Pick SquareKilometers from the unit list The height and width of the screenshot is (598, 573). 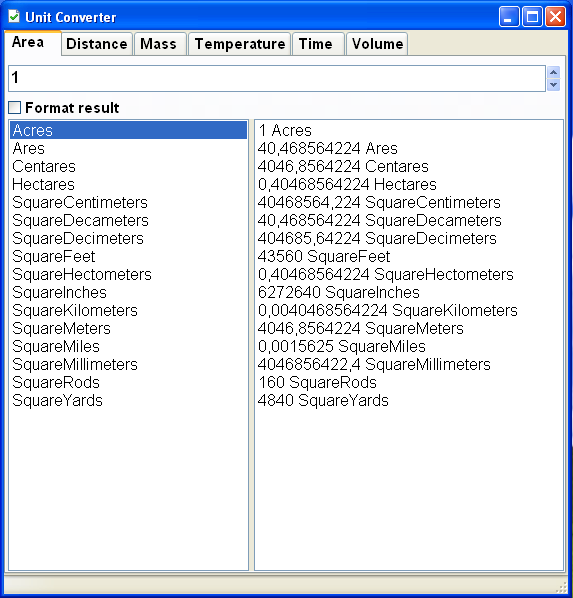[129, 310]
